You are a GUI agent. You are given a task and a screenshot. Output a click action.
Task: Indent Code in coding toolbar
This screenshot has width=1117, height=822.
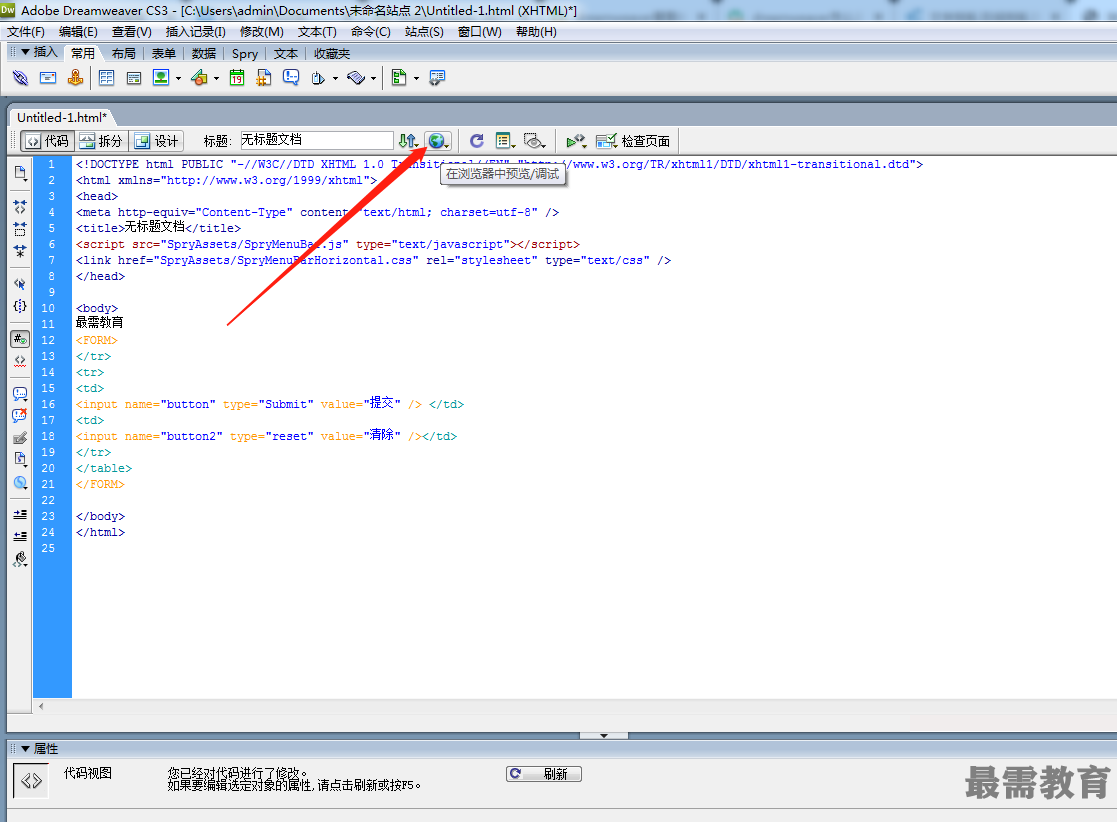pos(20,514)
